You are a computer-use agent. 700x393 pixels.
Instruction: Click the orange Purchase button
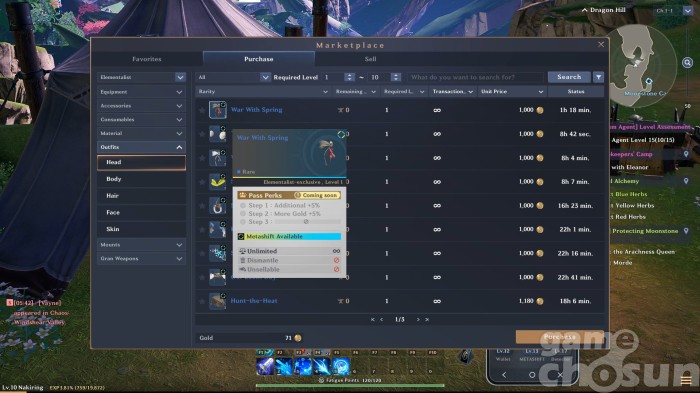click(559, 337)
